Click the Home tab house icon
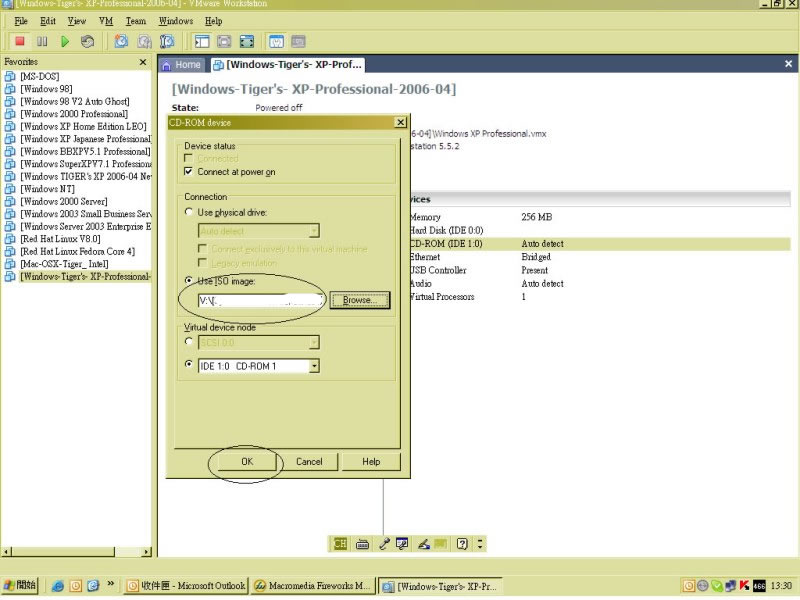The height and width of the screenshot is (600, 800). point(166,65)
